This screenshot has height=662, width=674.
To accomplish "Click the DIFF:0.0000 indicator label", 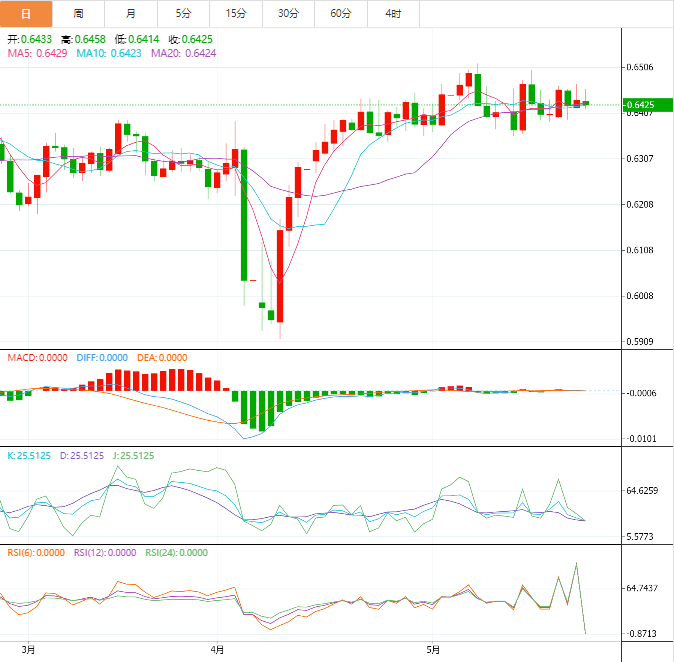I will [102, 358].
